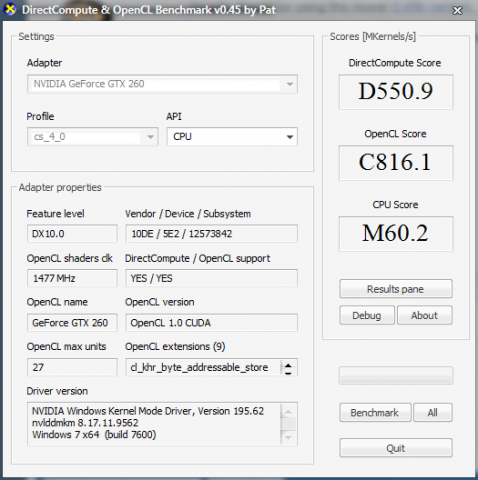Viewport: 478px width, 480px height.
Task: Click the Driver version scrollbar thumb
Action: (x=288, y=424)
